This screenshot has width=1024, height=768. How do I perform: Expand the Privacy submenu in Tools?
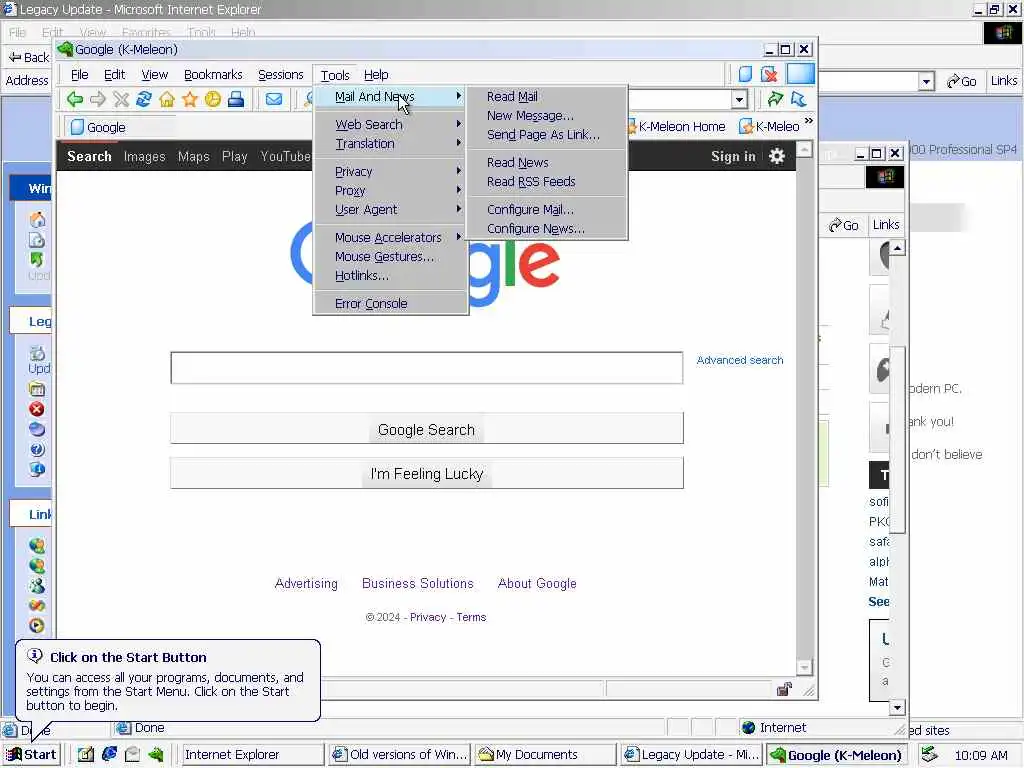click(390, 171)
